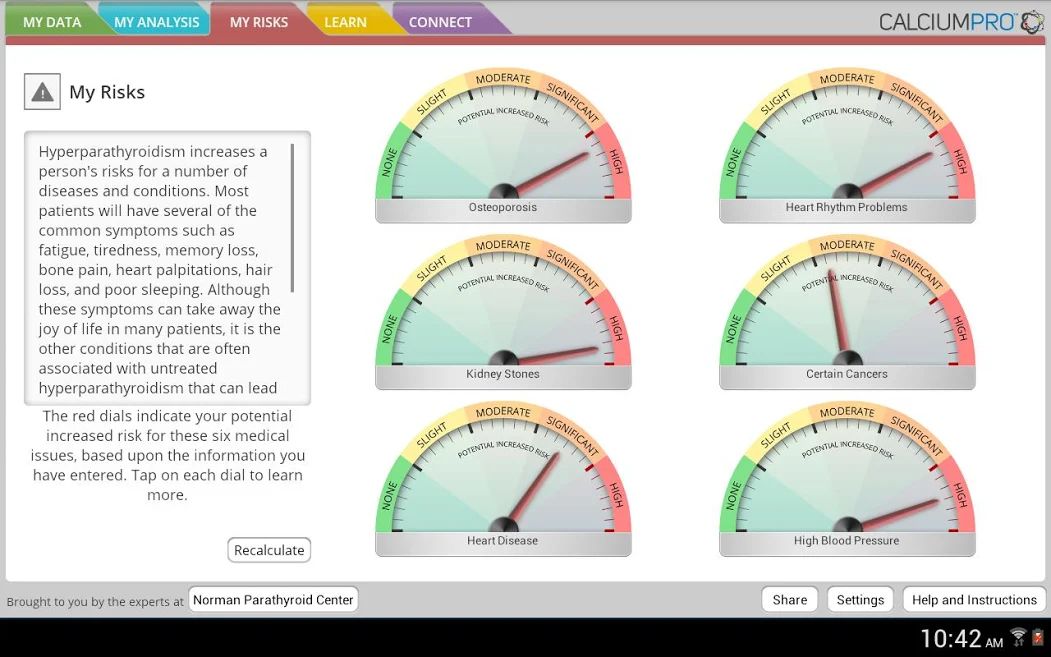Open Settings from the bottom bar
Viewport: 1051px width, 657px height.
(860, 600)
